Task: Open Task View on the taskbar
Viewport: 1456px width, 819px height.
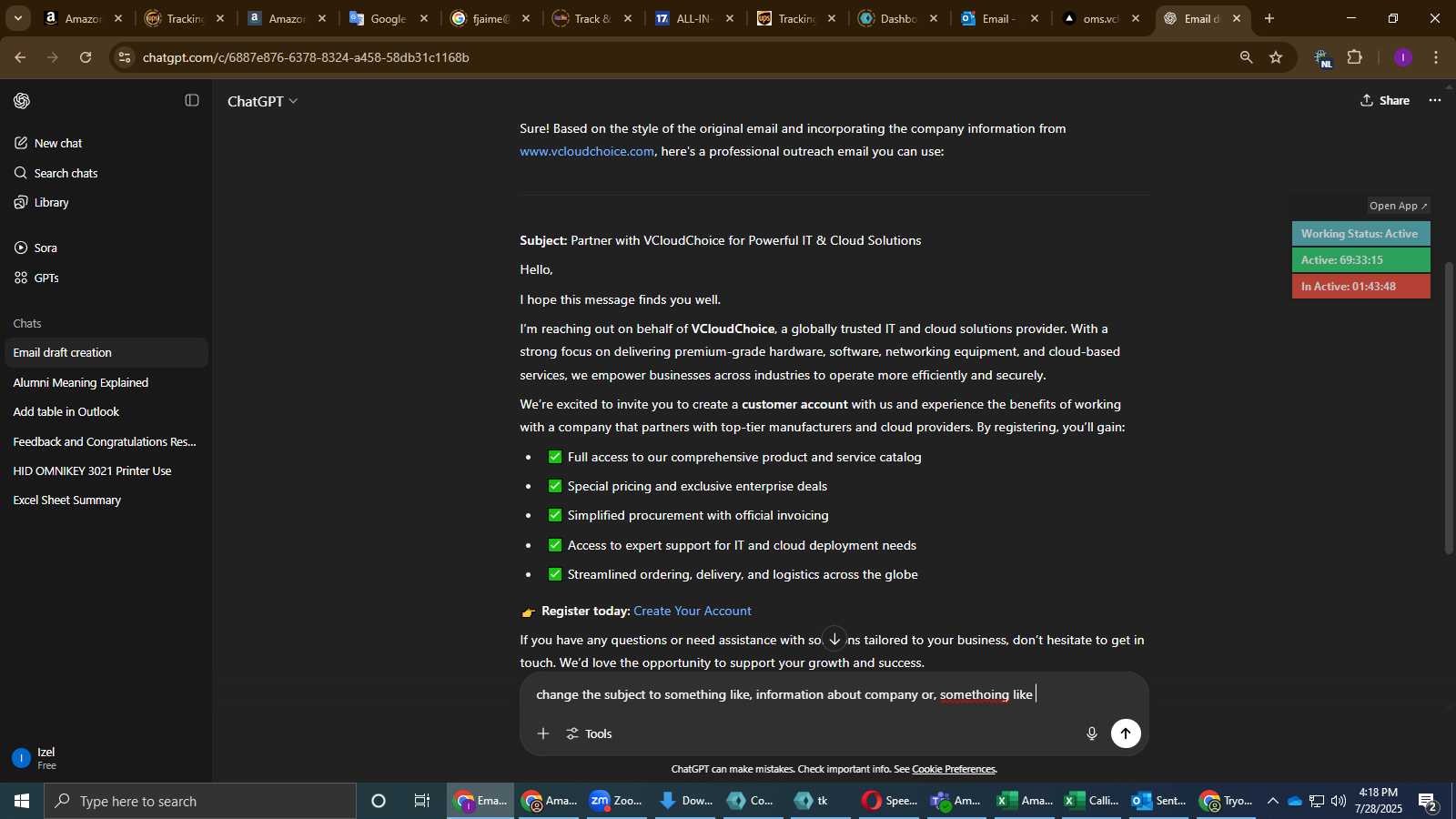Action: coord(422,801)
